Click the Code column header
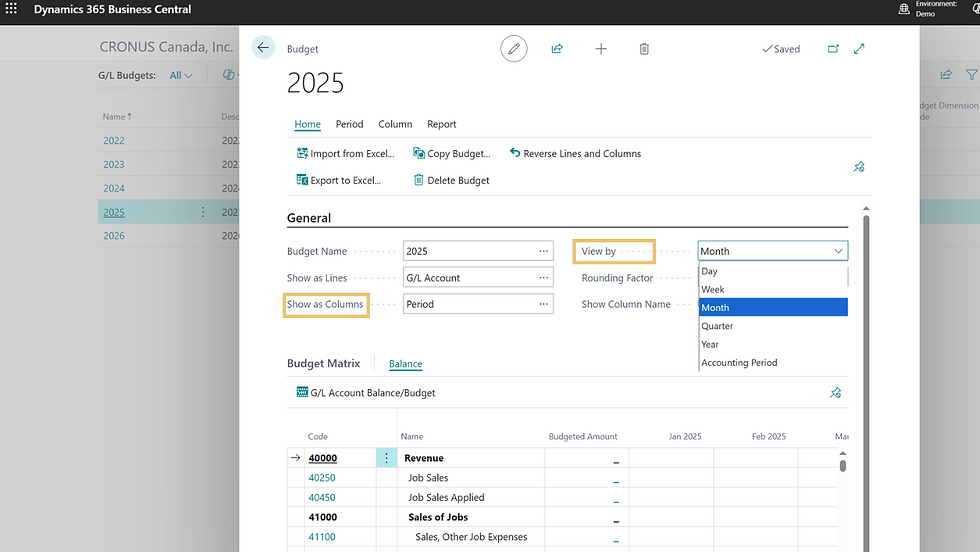Image resolution: width=980 pixels, height=552 pixels. click(318, 436)
